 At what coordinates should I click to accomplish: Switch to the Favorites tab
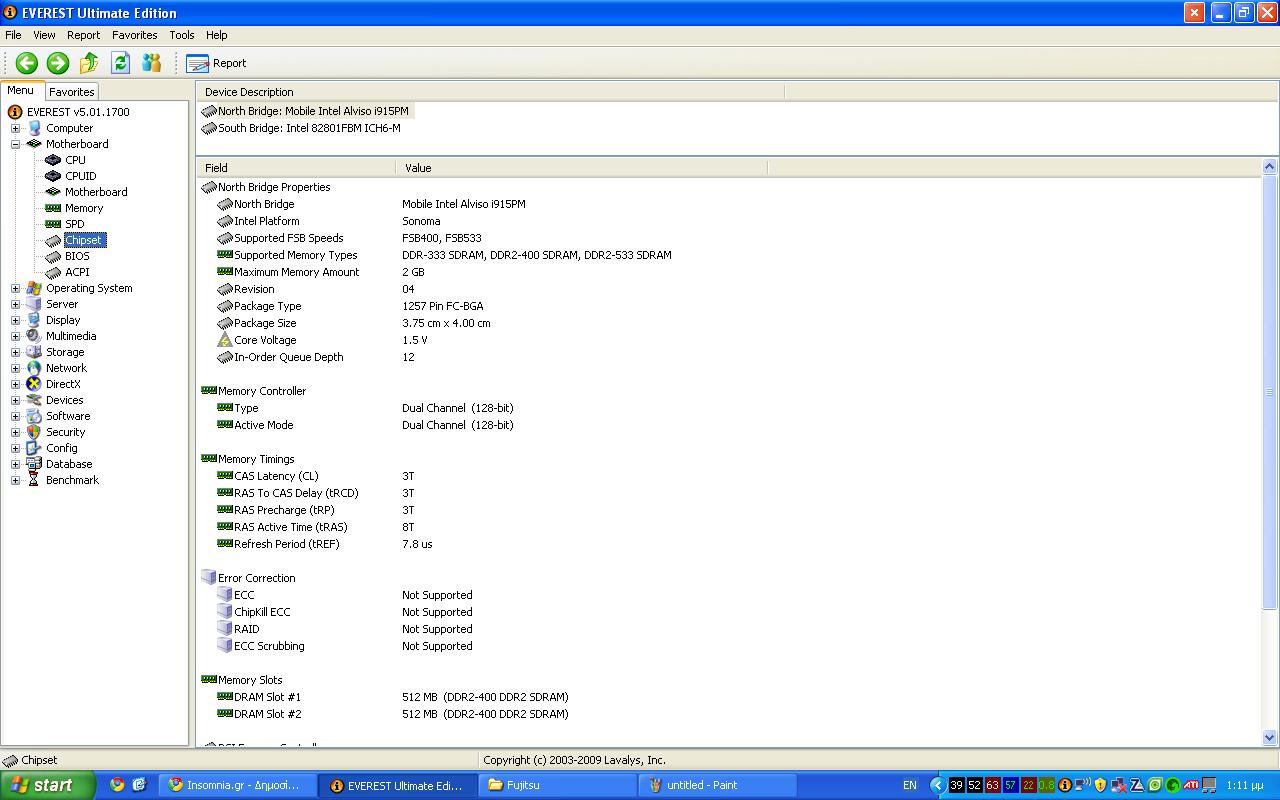point(72,91)
